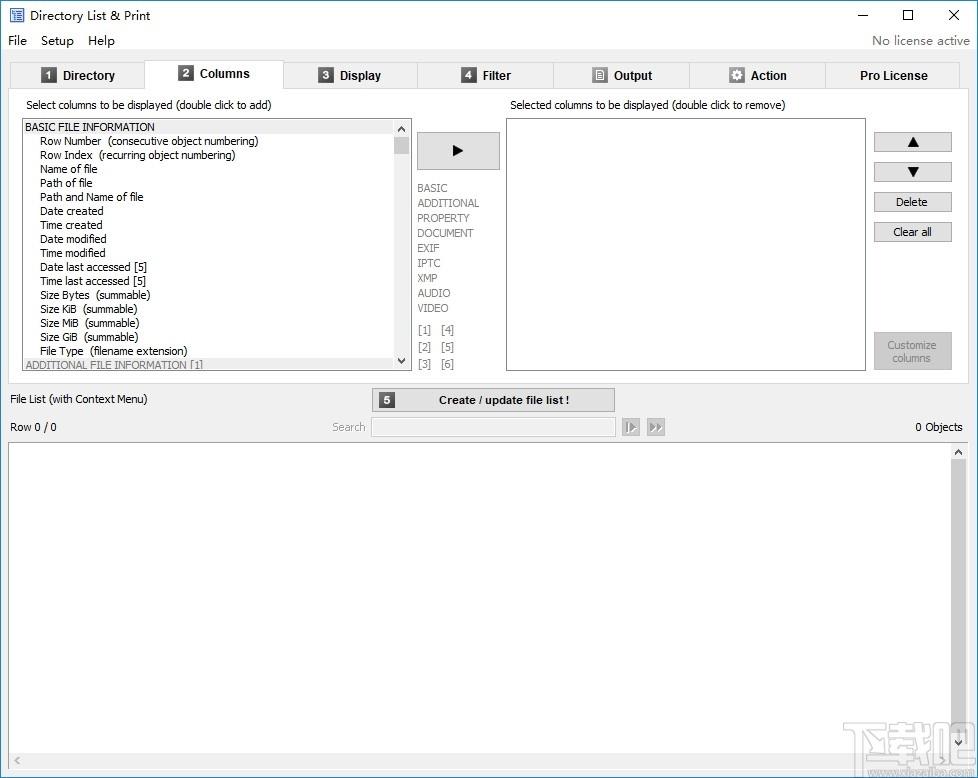Select Row Index column entry
This screenshot has width=978, height=778.
(x=208, y=155)
